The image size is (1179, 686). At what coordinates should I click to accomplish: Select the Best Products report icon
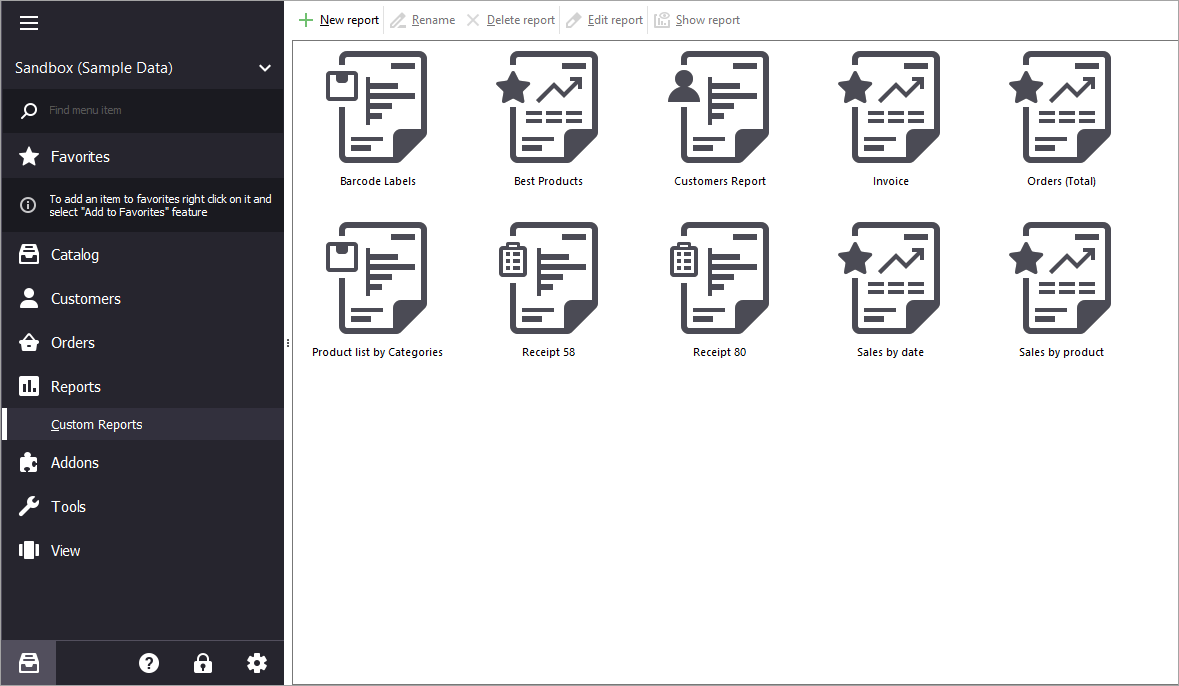point(548,108)
